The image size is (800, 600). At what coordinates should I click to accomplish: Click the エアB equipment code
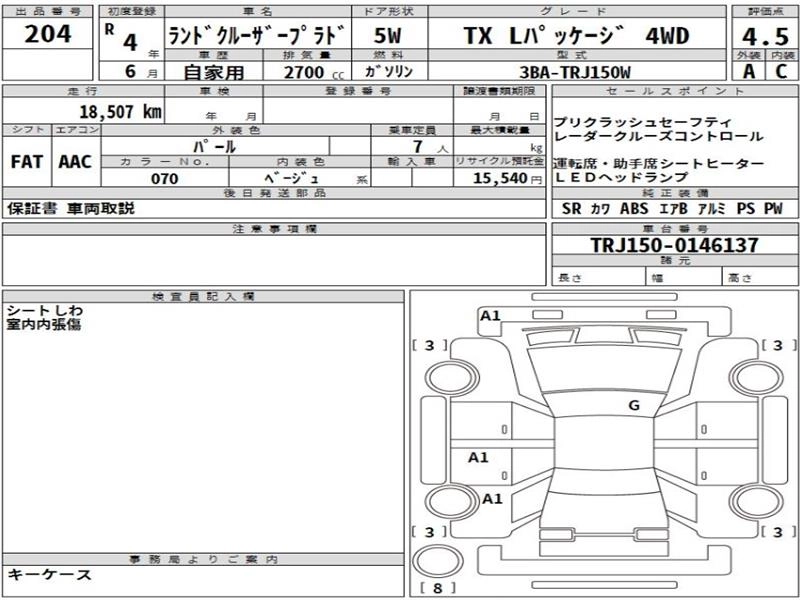click(673, 208)
